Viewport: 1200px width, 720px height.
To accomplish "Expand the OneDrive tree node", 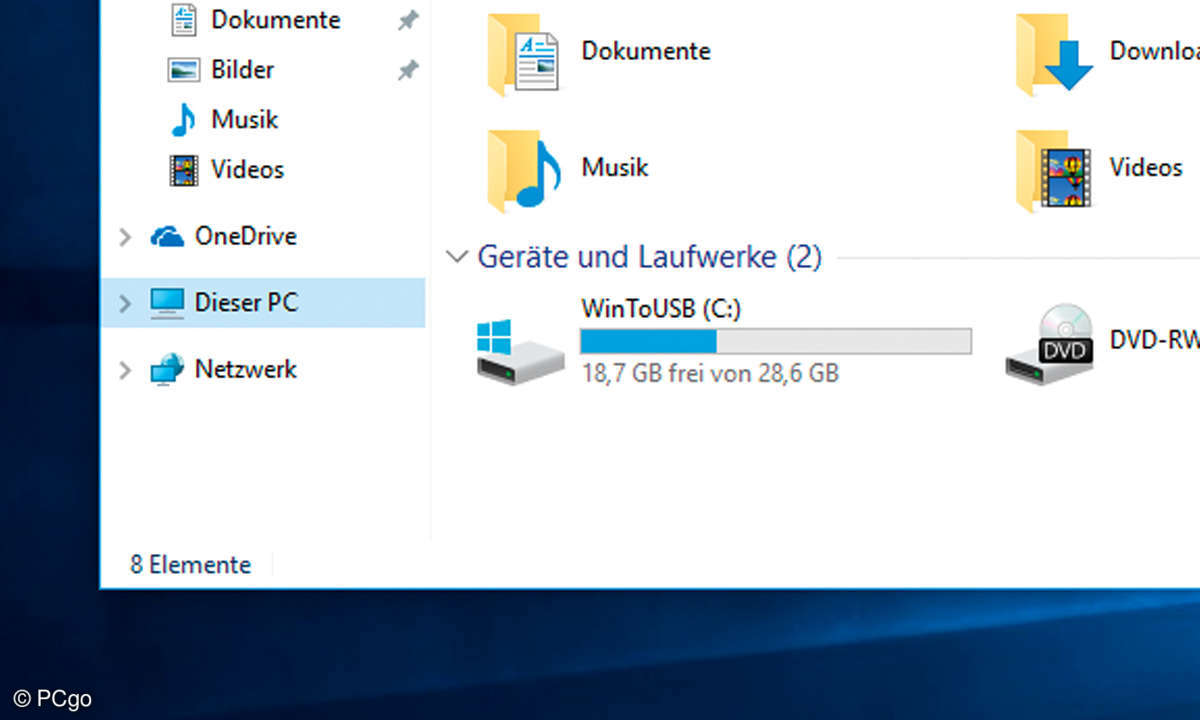I will 125,237.
